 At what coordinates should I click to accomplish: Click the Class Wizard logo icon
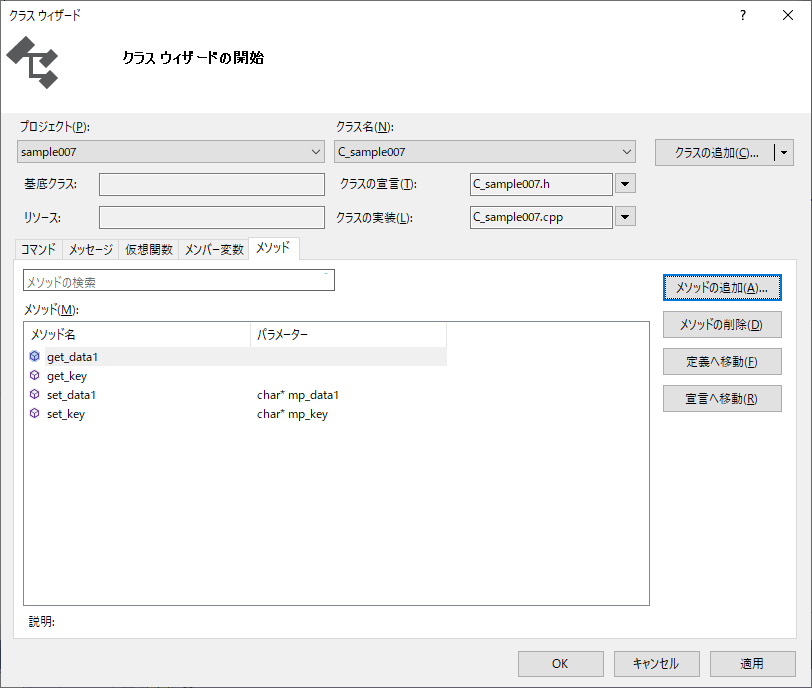click(x=32, y=62)
